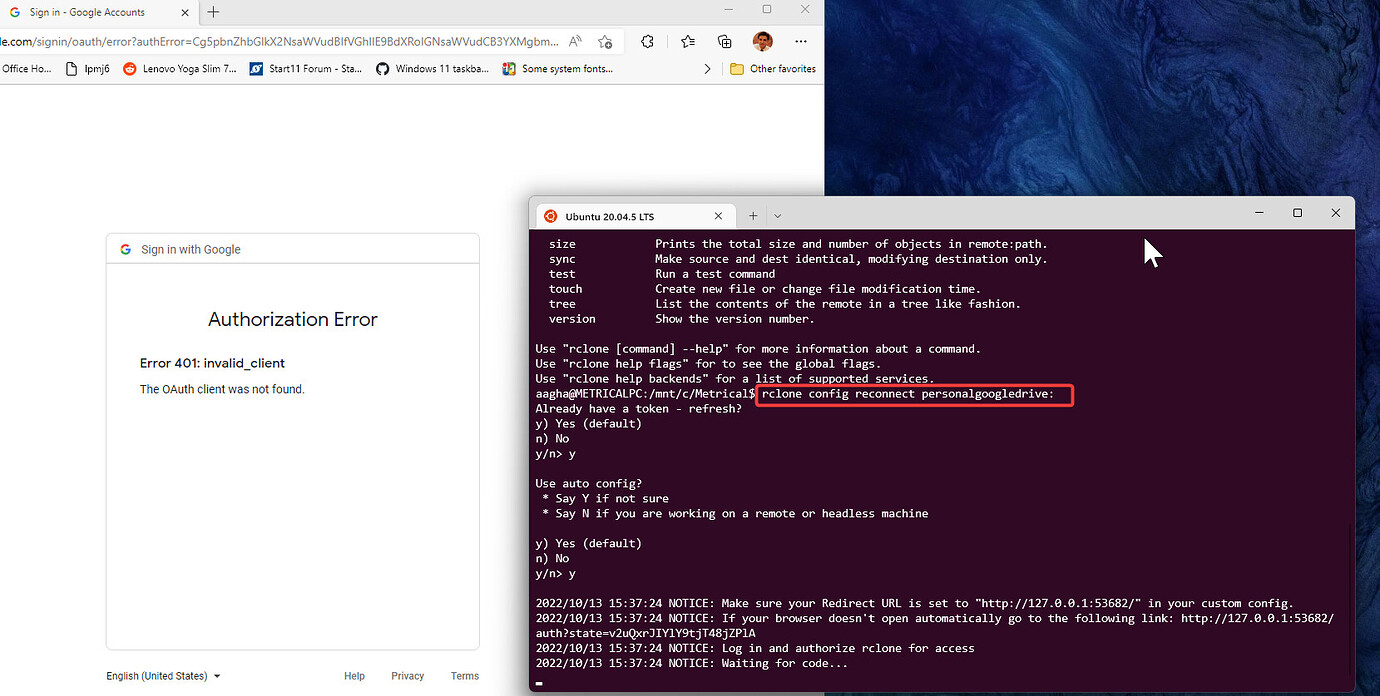1380x696 pixels.
Task: Open lpmj6 bookmark
Action: pos(88,69)
